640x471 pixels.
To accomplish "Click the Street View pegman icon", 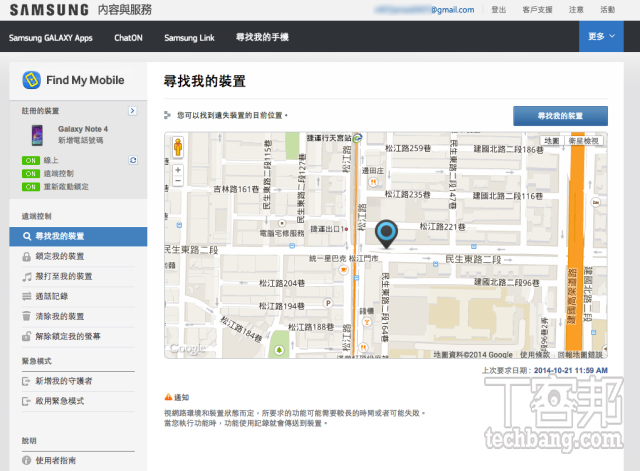I will click(x=178, y=147).
